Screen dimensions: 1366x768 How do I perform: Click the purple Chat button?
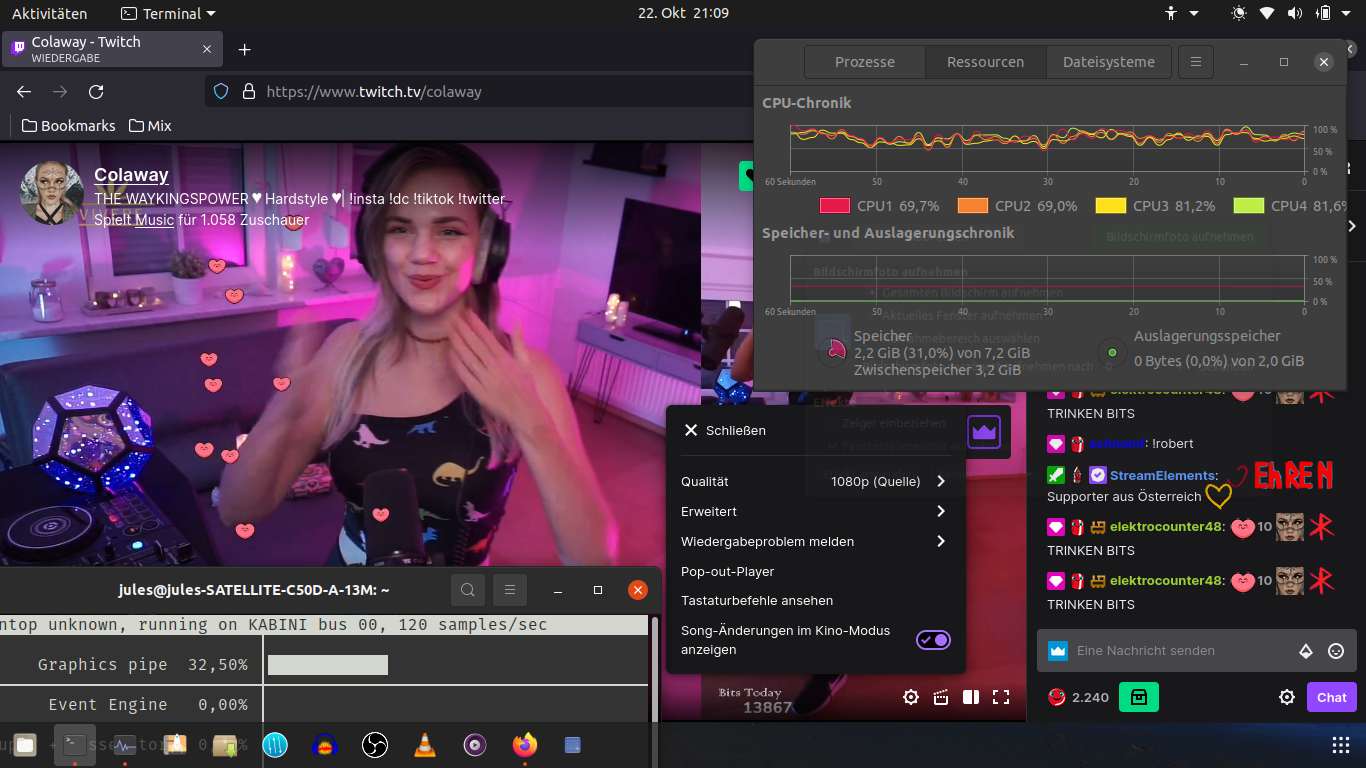[1331, 697]
